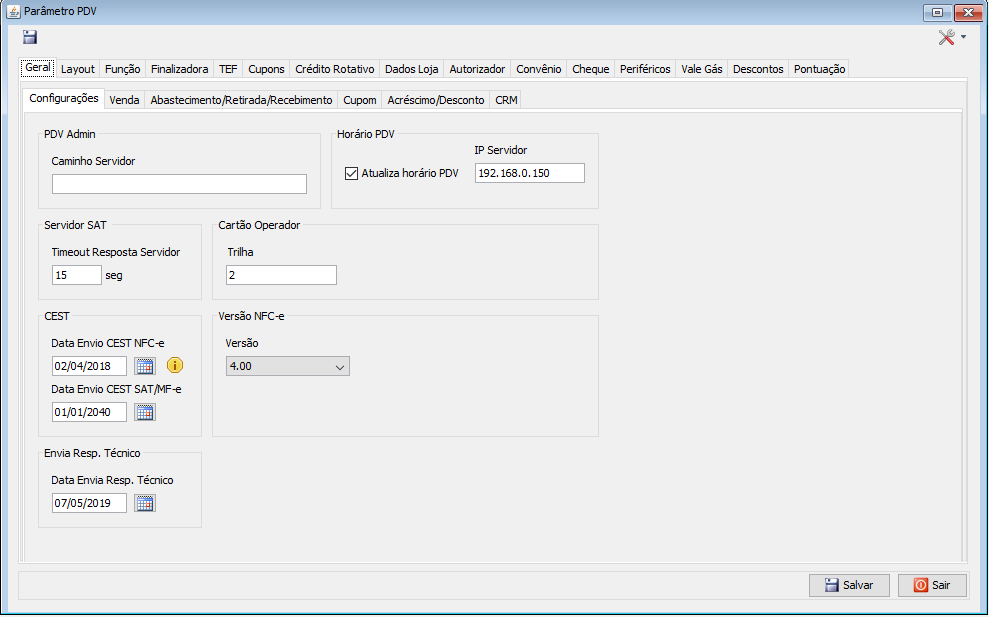
Task: Click the Data Envia Resp. Técnico date field
Action: click(x=90, y=503)
